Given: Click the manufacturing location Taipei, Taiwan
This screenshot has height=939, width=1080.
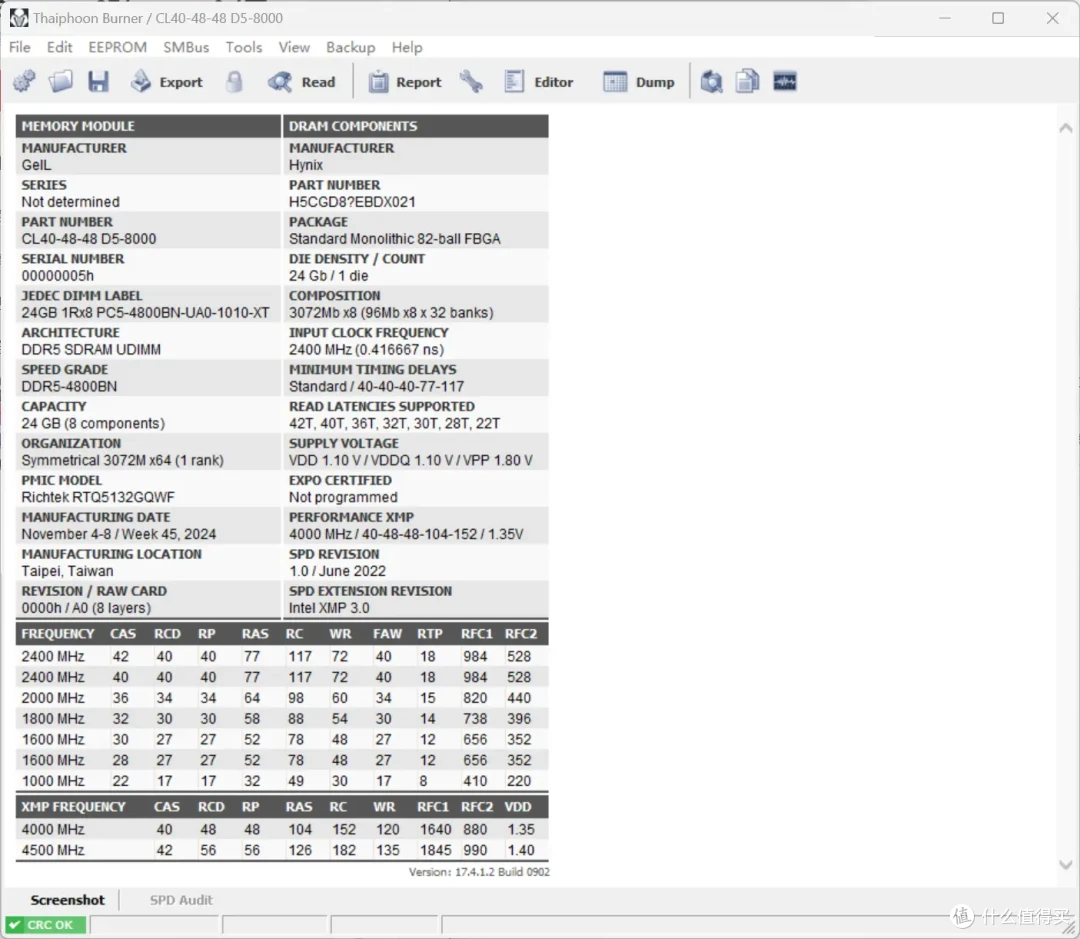Looking at the screenshot, I should (68, 571).
